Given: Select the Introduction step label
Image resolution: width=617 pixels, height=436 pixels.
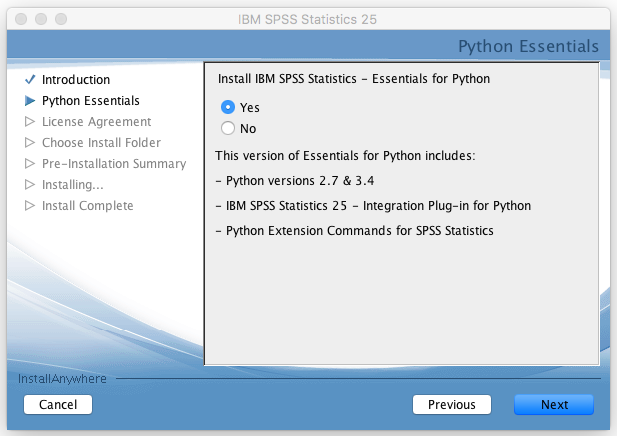Looking at the screenshot, I should pos(76,79).
